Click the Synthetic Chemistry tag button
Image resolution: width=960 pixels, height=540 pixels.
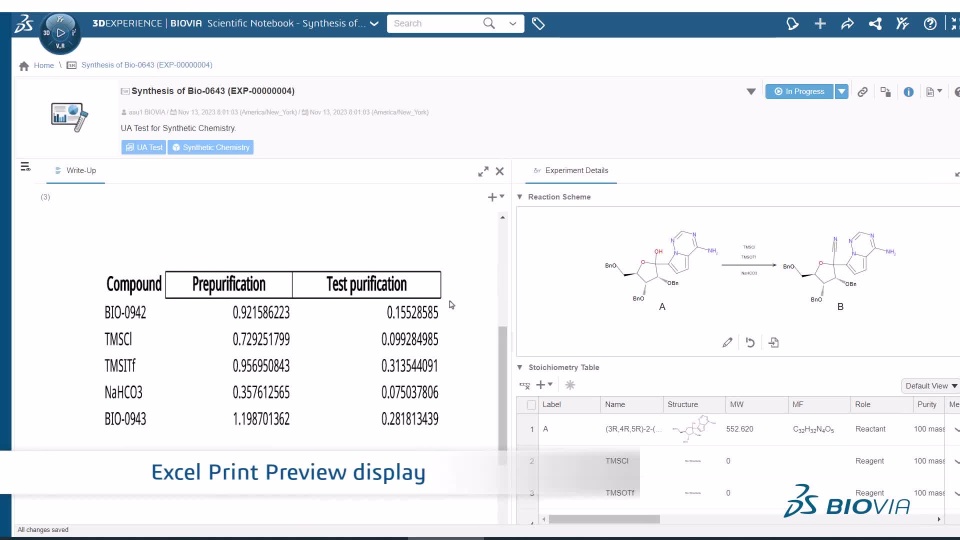(211, 148)
